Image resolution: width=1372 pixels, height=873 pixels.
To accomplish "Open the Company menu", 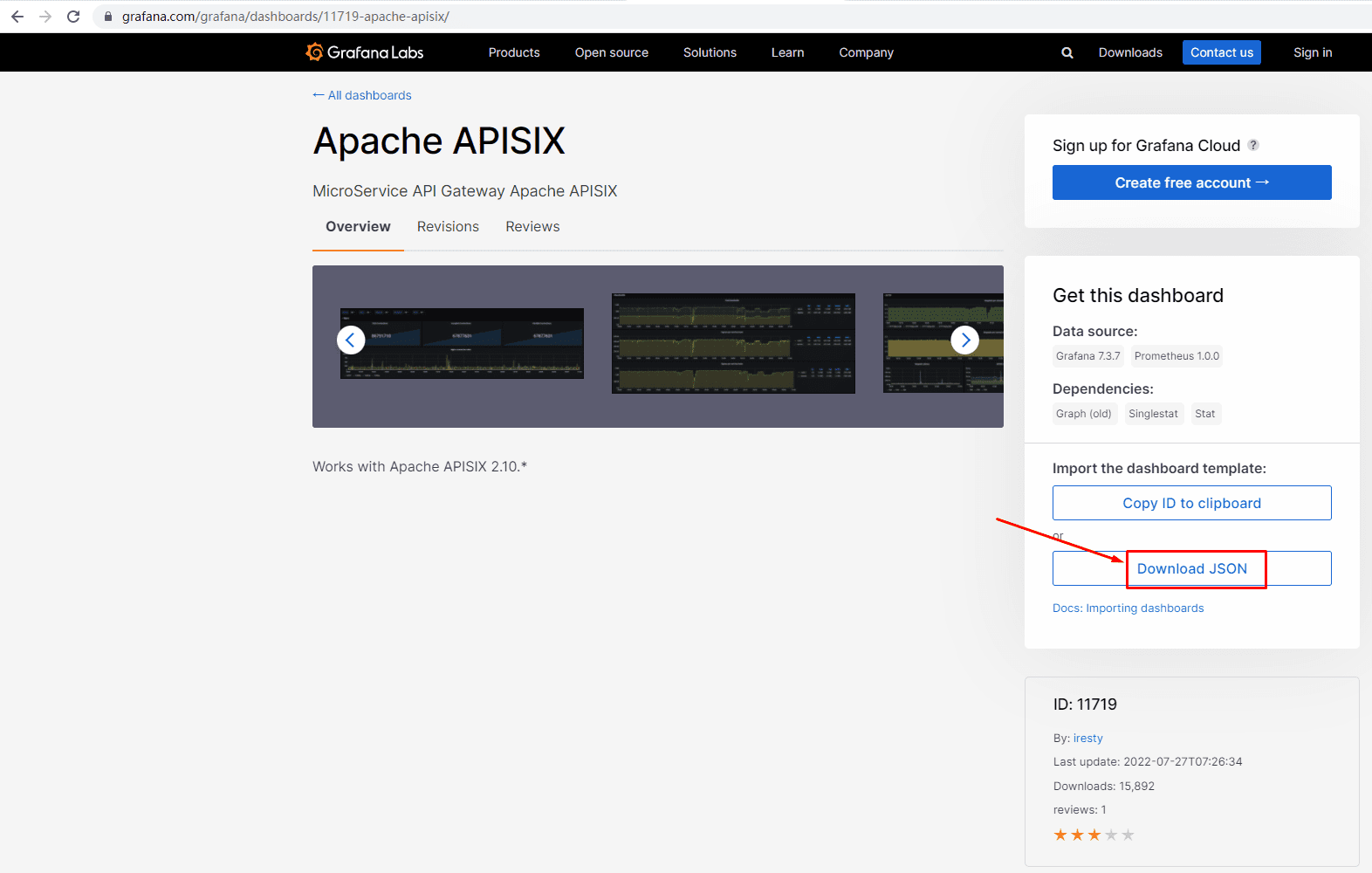I will 866,52.
